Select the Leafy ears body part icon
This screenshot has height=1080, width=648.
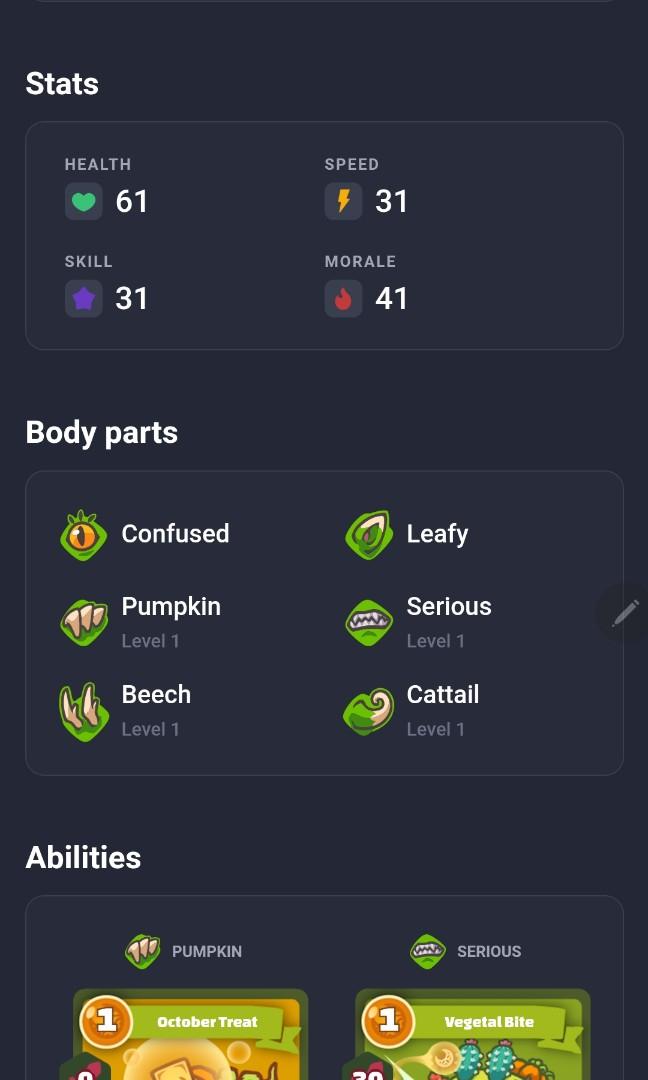click(x=368, y=535)
